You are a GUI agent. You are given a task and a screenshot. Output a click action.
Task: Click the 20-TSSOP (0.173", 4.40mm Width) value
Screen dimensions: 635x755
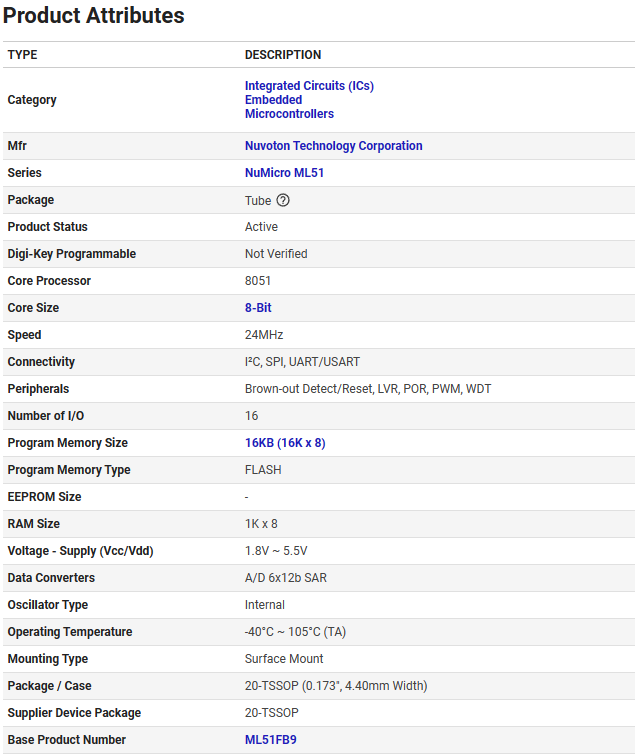335,686
